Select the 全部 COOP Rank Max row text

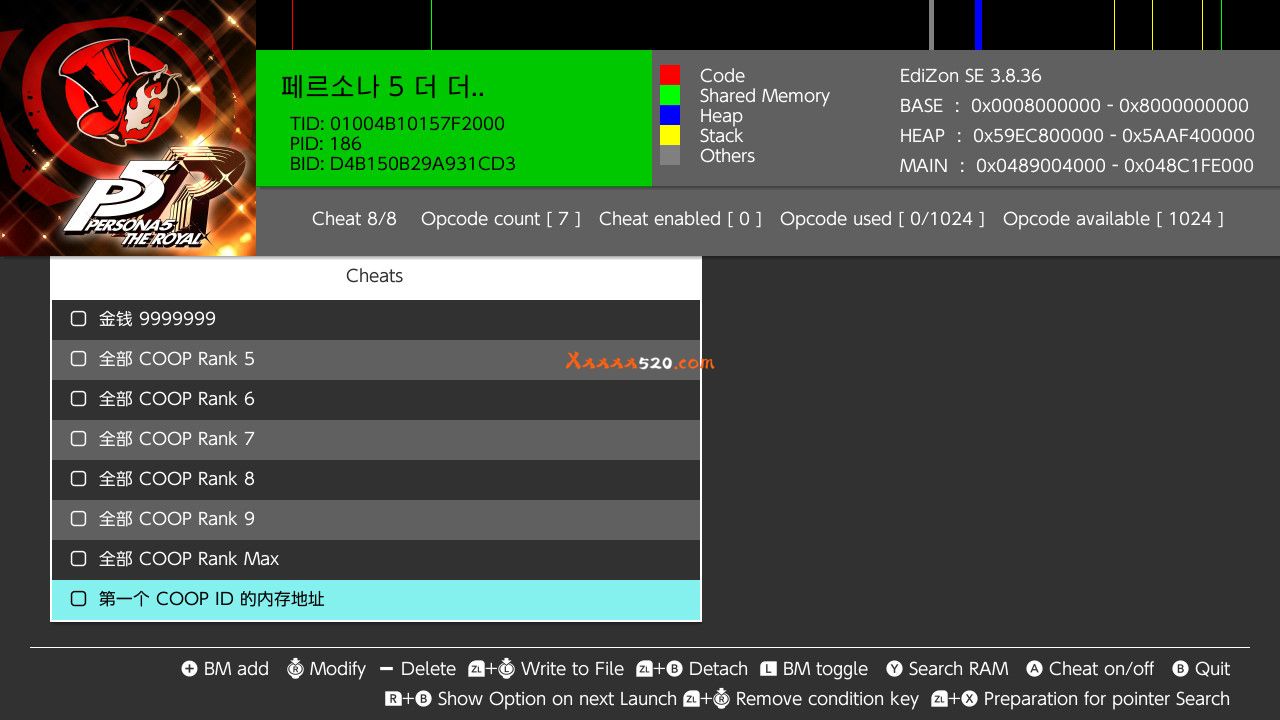pos(189,559)
